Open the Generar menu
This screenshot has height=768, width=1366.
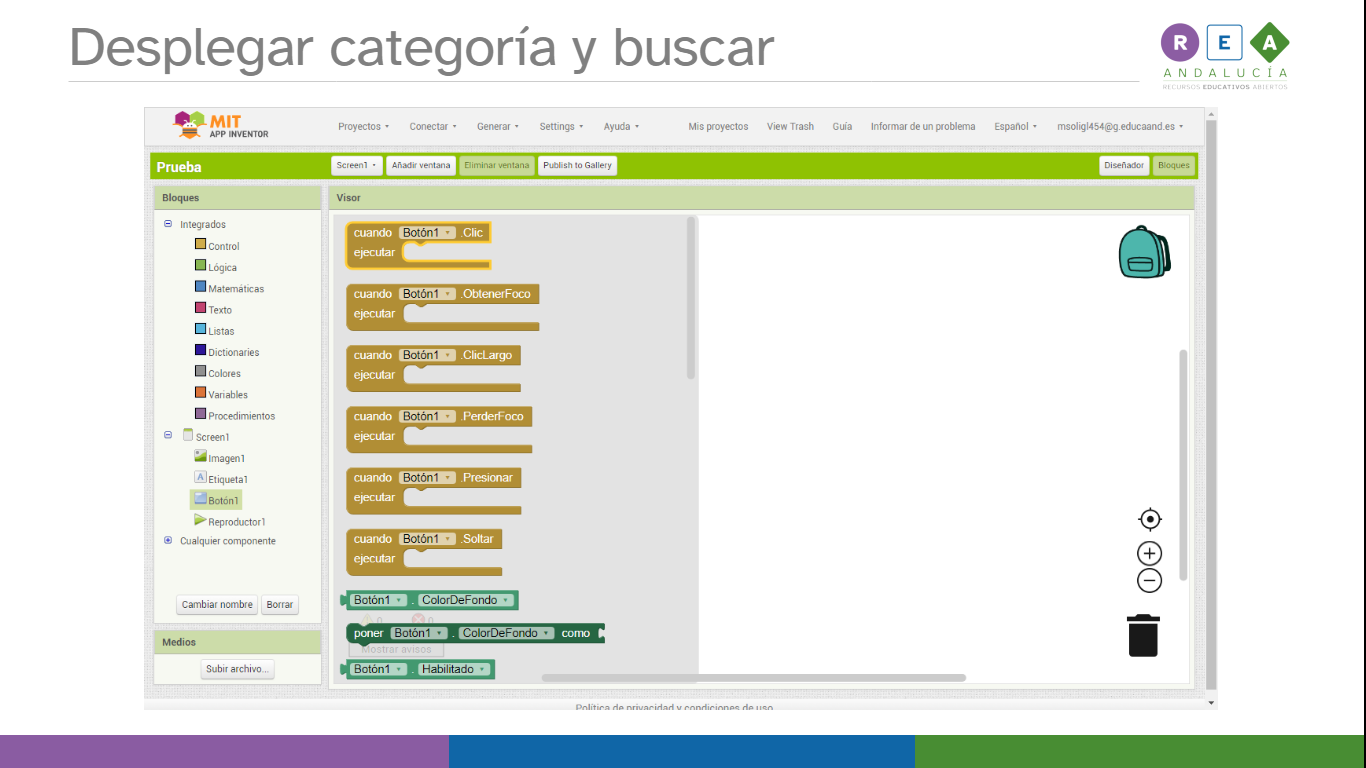coord(497,127)
